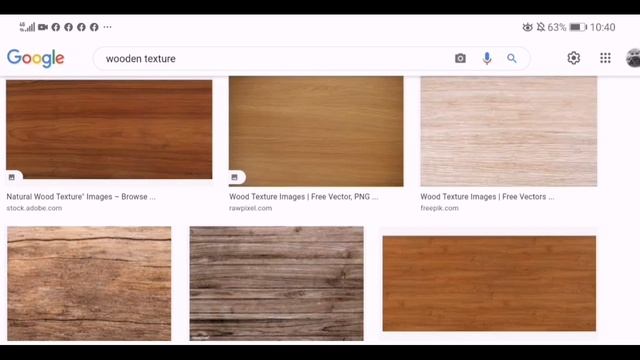Image resolution: width=640 pixels, height=360 pixels.
Task: Tap the licensable badge on the Adobe image
Action: [x=12, y=177]
